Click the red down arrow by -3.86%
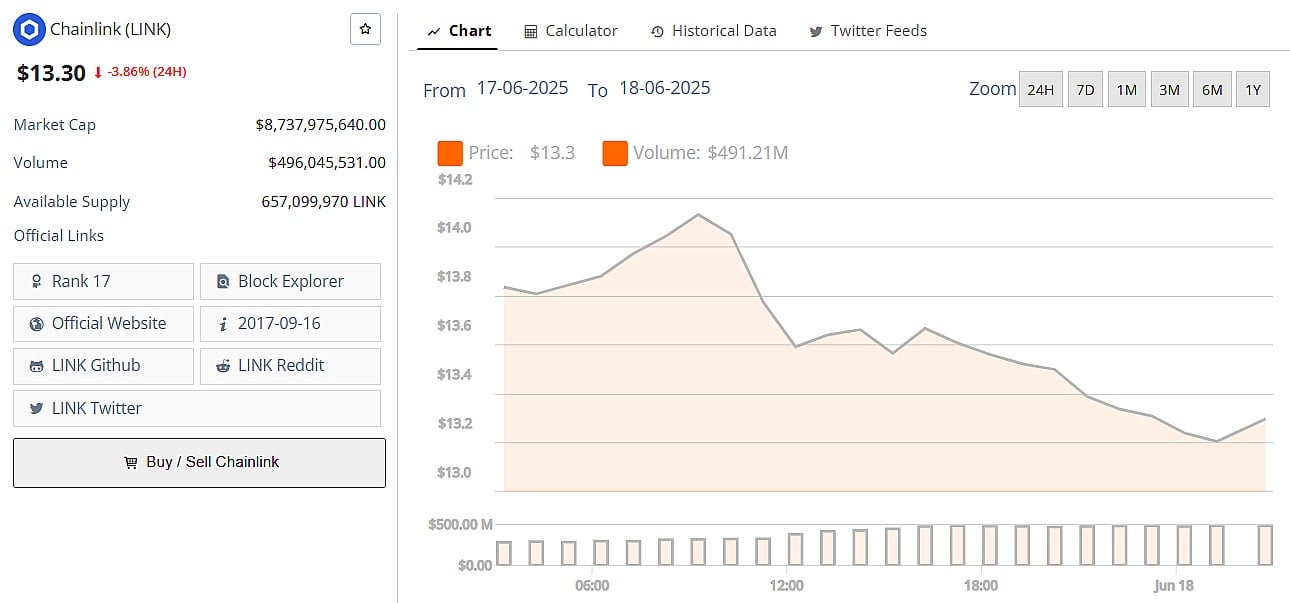The width and height of the screenshot is (1290, 603). tap(98, 72)
